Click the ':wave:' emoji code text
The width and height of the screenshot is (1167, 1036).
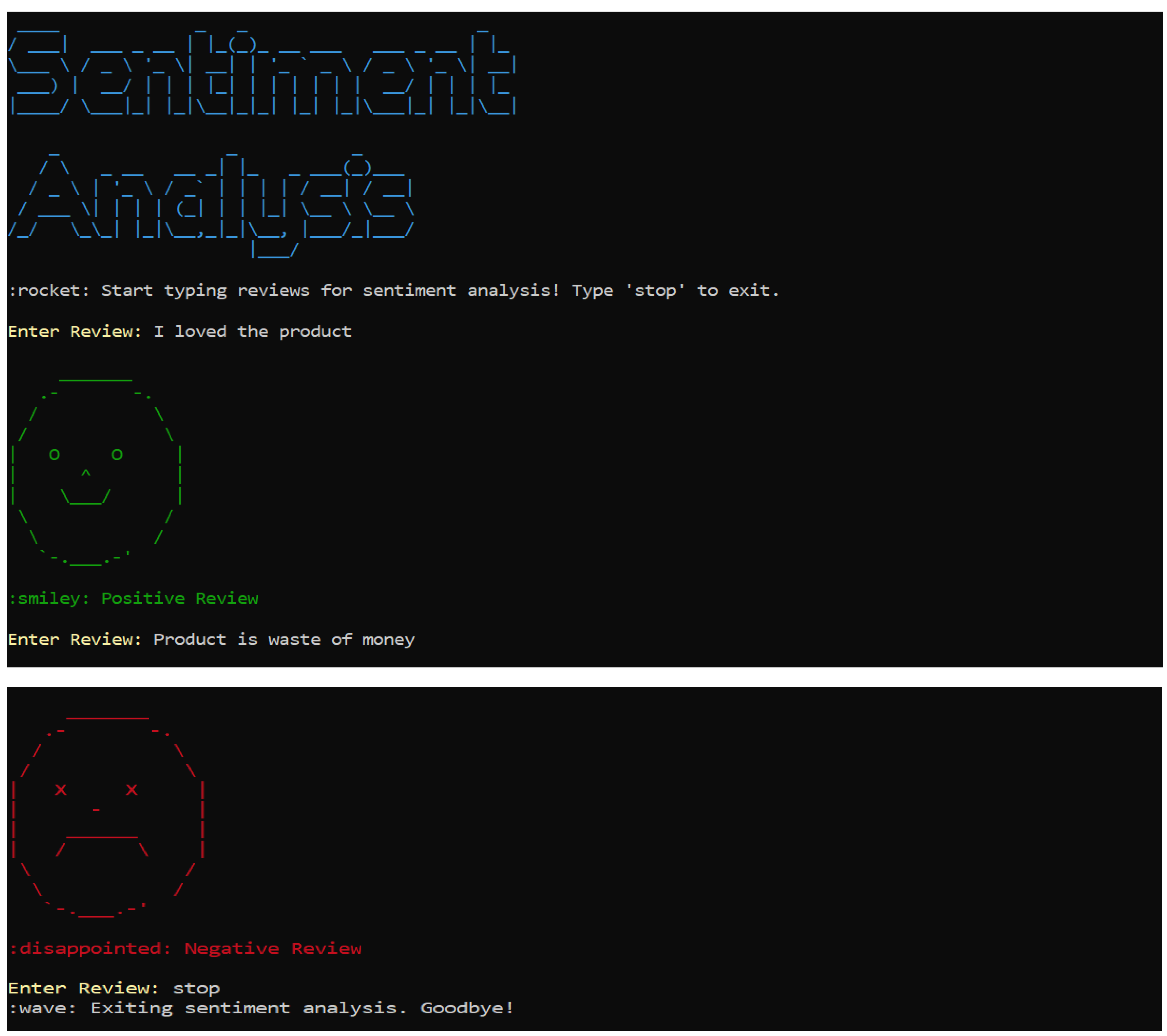(x=42, y=1008)
